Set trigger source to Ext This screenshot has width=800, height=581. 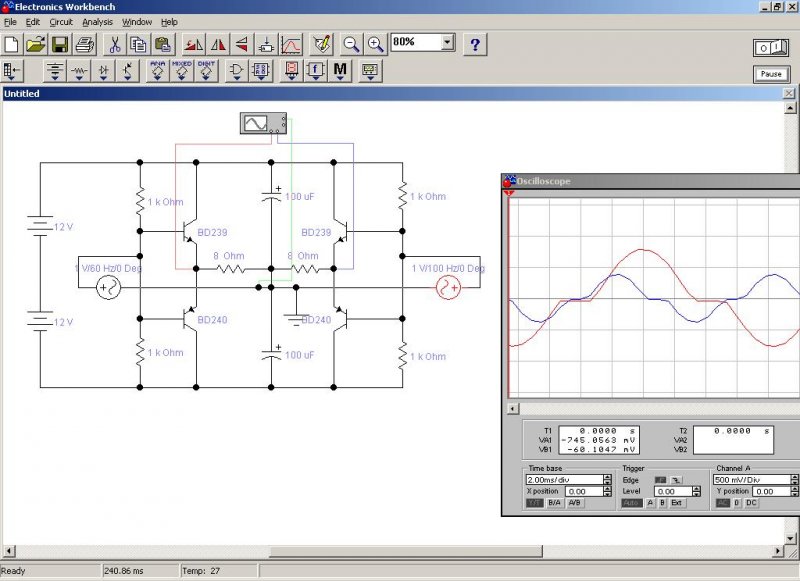[677, 503]
